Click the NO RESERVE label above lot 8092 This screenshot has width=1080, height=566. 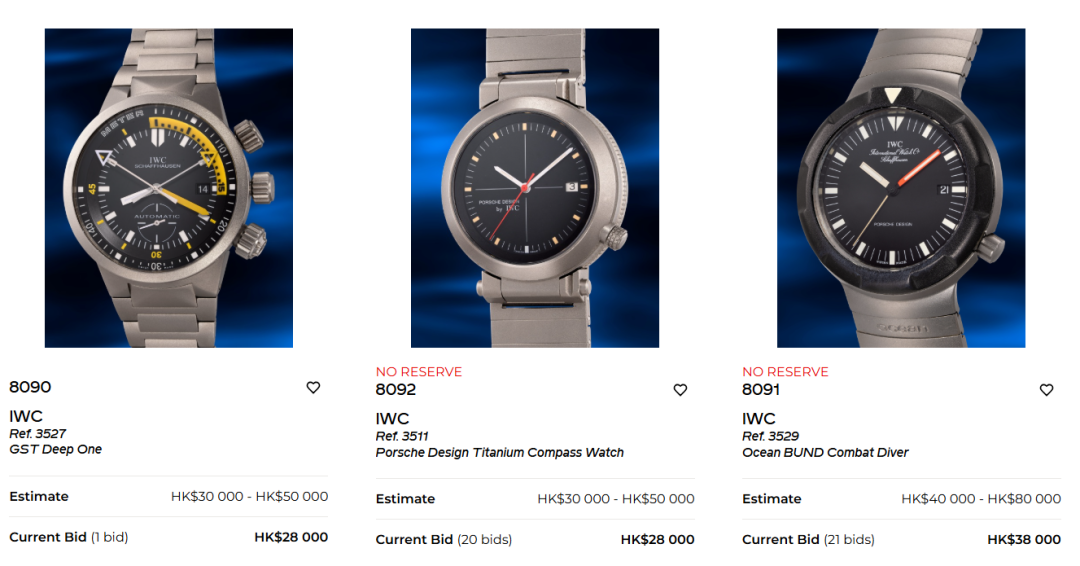pos(419,372)
